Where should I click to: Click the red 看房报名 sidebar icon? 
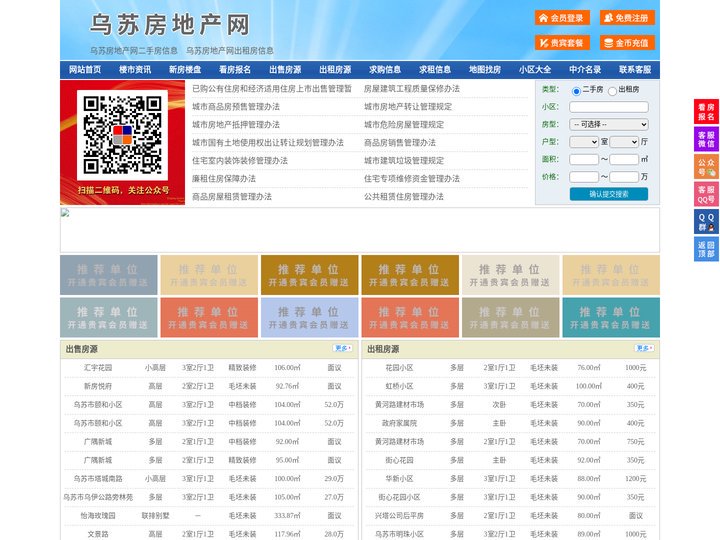[x=706, y=112]
